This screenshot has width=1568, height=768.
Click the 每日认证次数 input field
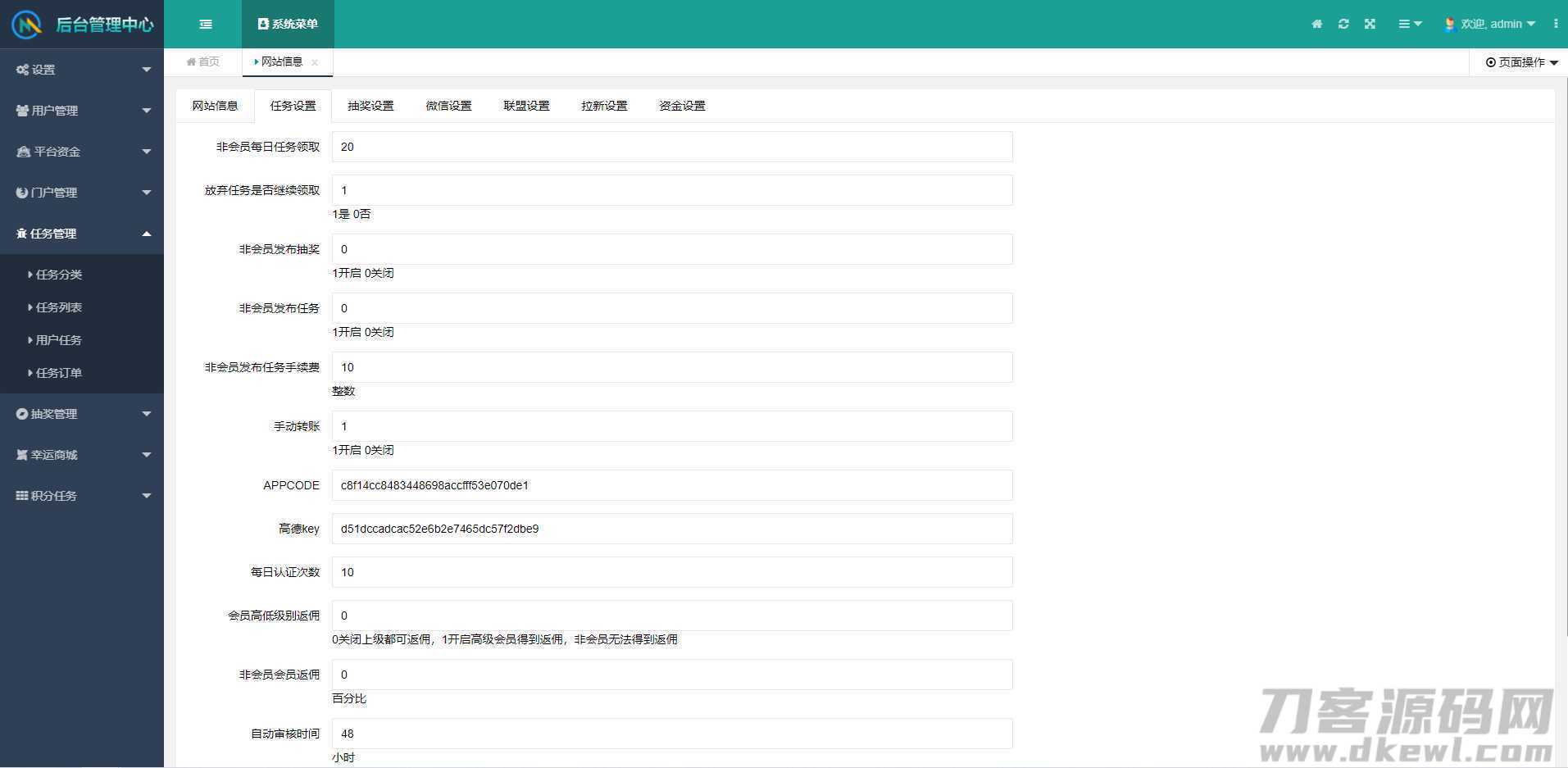coord(672,572)
